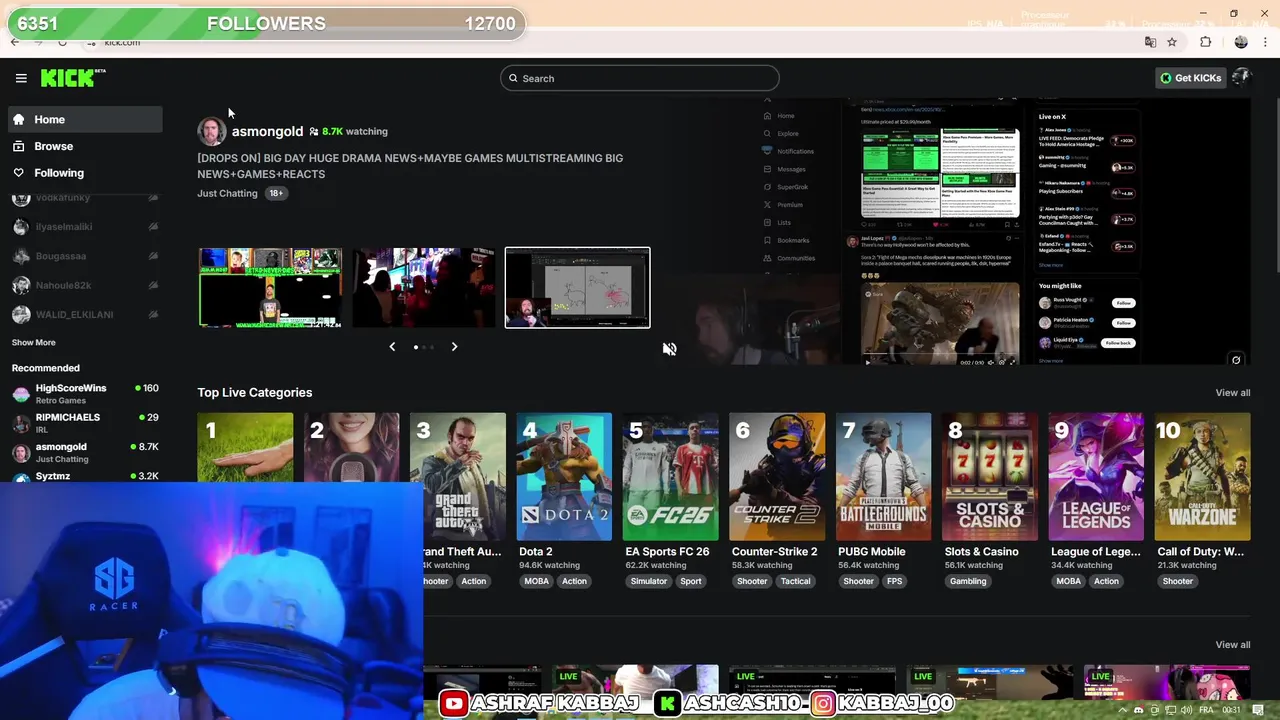The width and height of the screenshot is (1280, 720).
Task: Click the Get KICKs button
Action: coord(1190,78)
